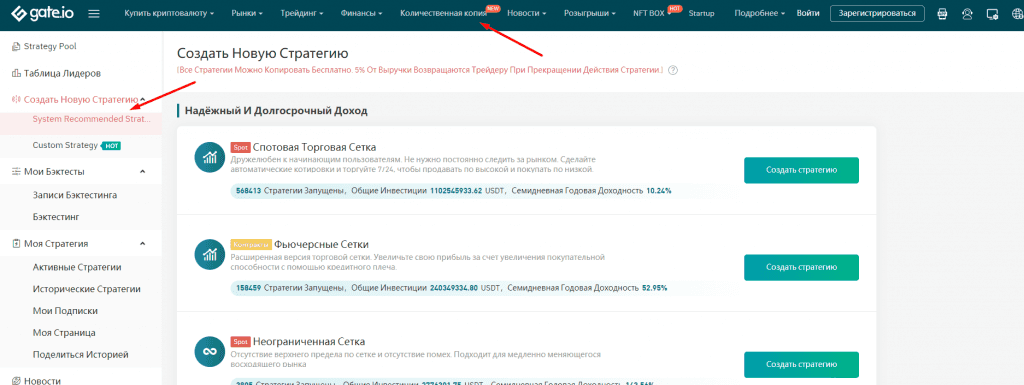Click the Новости sidebar icon
This screenshot has height=385, width=1024.
[x=16, y=380]
